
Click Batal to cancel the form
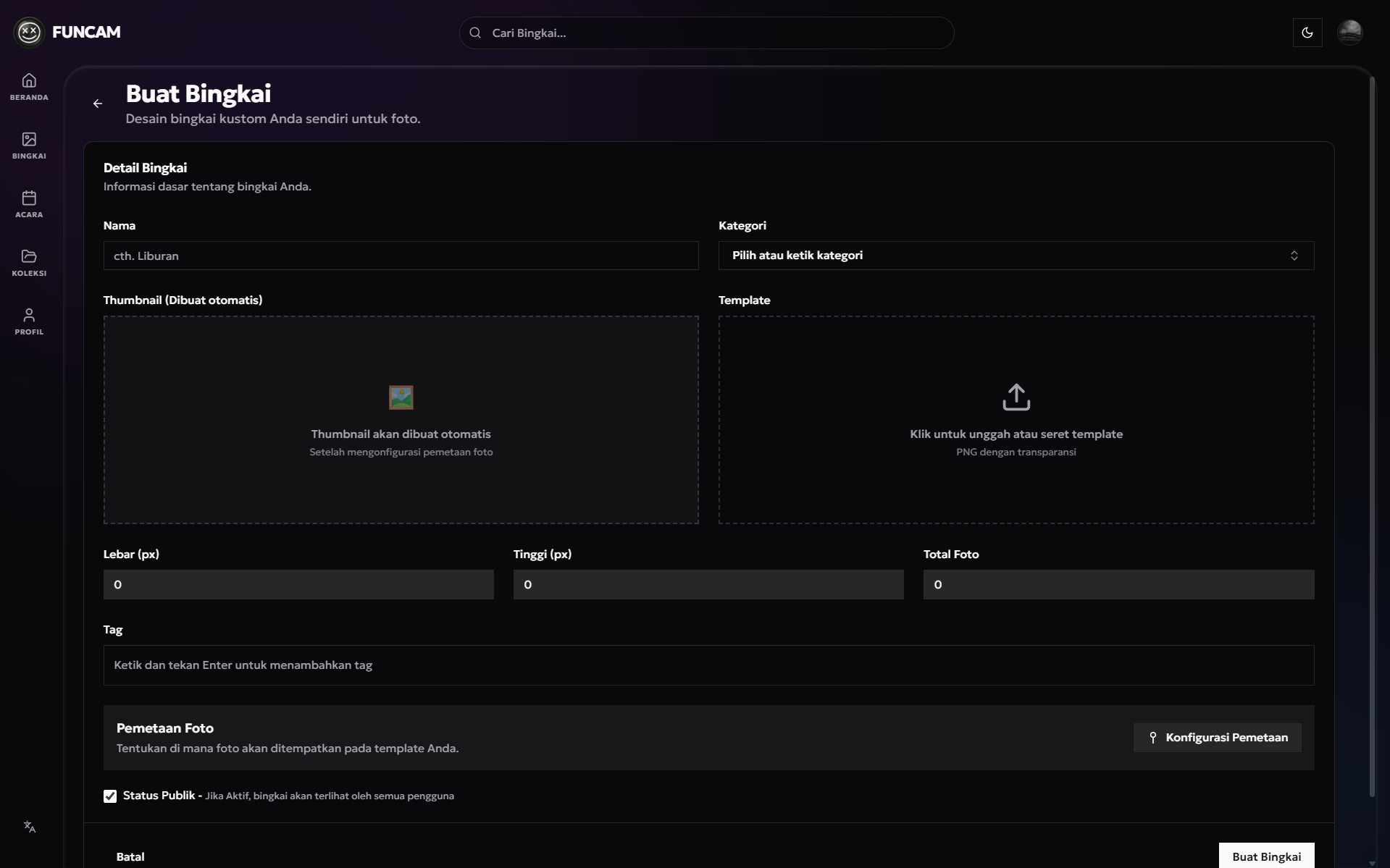(130, 856)
